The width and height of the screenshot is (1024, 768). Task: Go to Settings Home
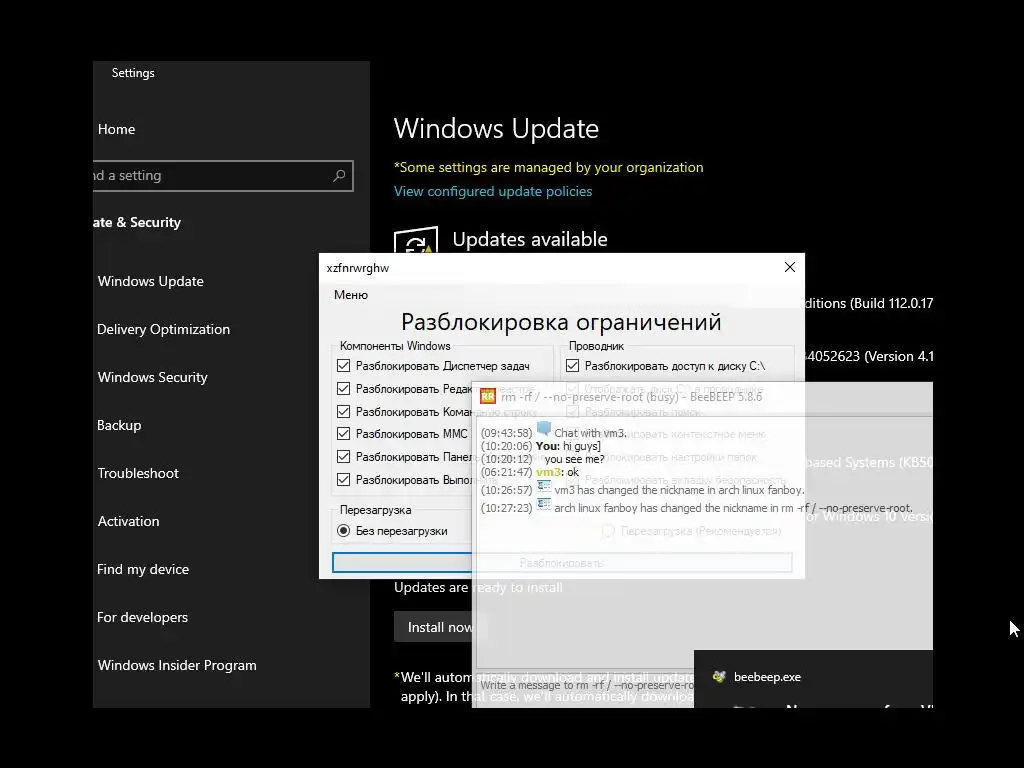[x=116, y=129]
